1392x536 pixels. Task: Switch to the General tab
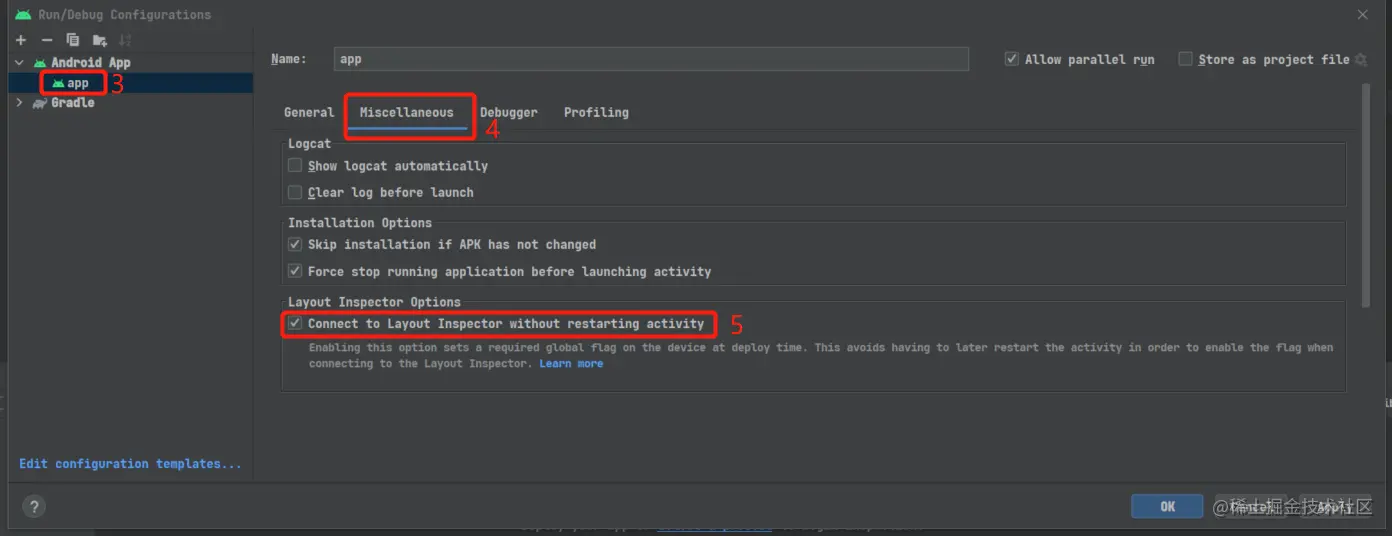point(309,113)
